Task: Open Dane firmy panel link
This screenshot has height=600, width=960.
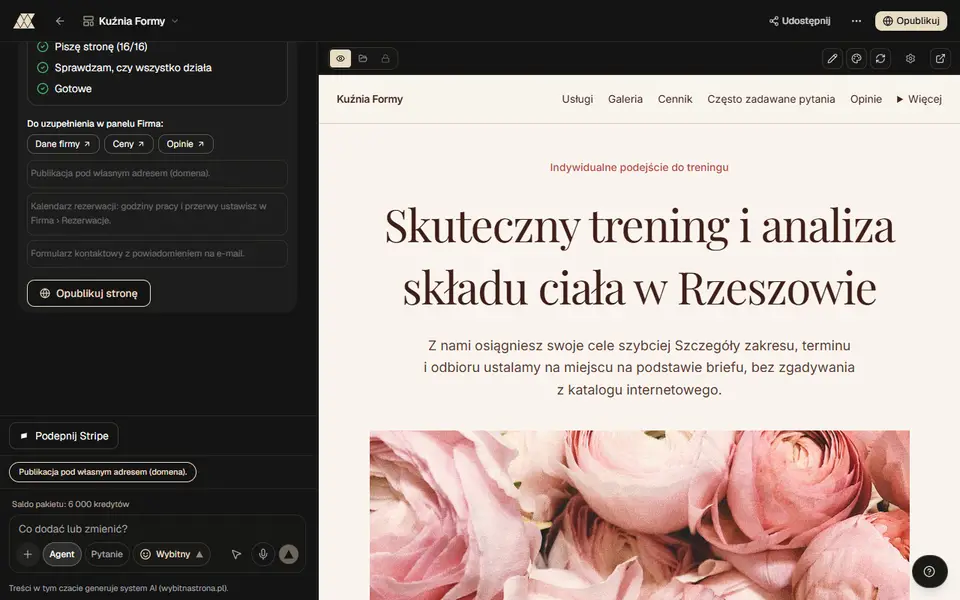Action: [63, 144]
